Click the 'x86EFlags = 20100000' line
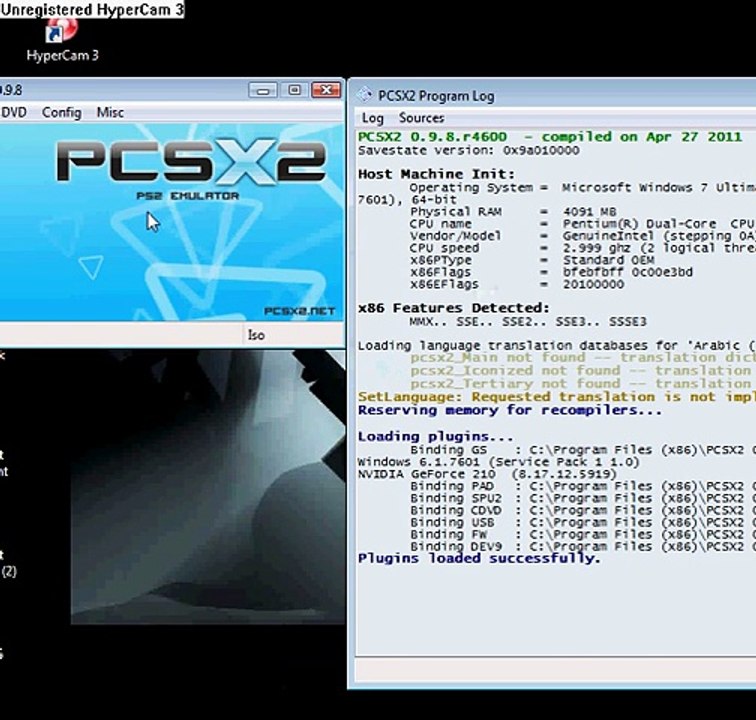The image size is (756, 720). tap(517, 284)
